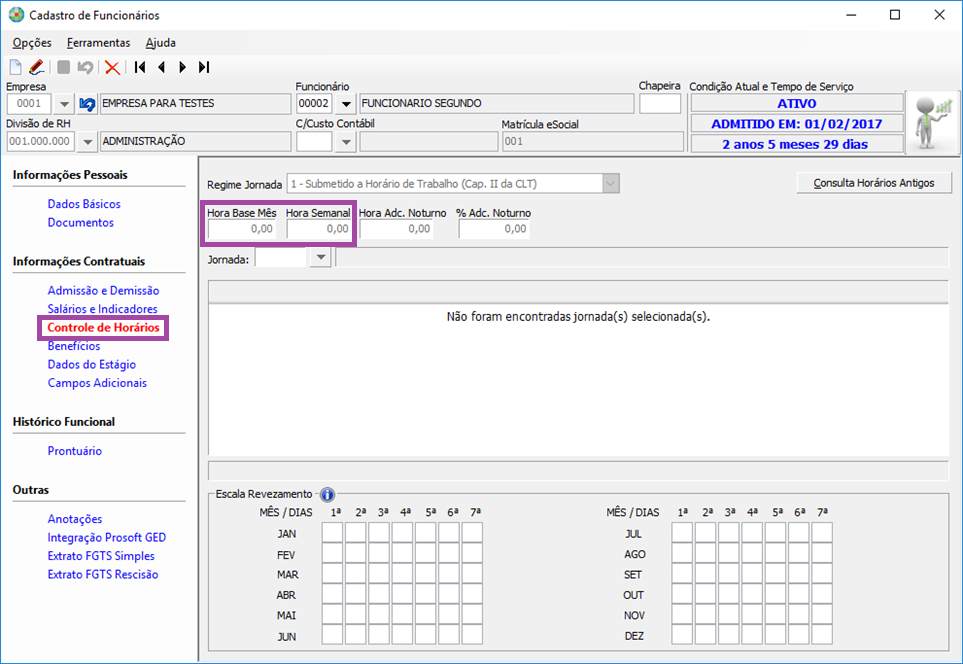This screenshot has height=664, width=963.
Task: Click the Chapeira input field
Action: click(660, 104)
